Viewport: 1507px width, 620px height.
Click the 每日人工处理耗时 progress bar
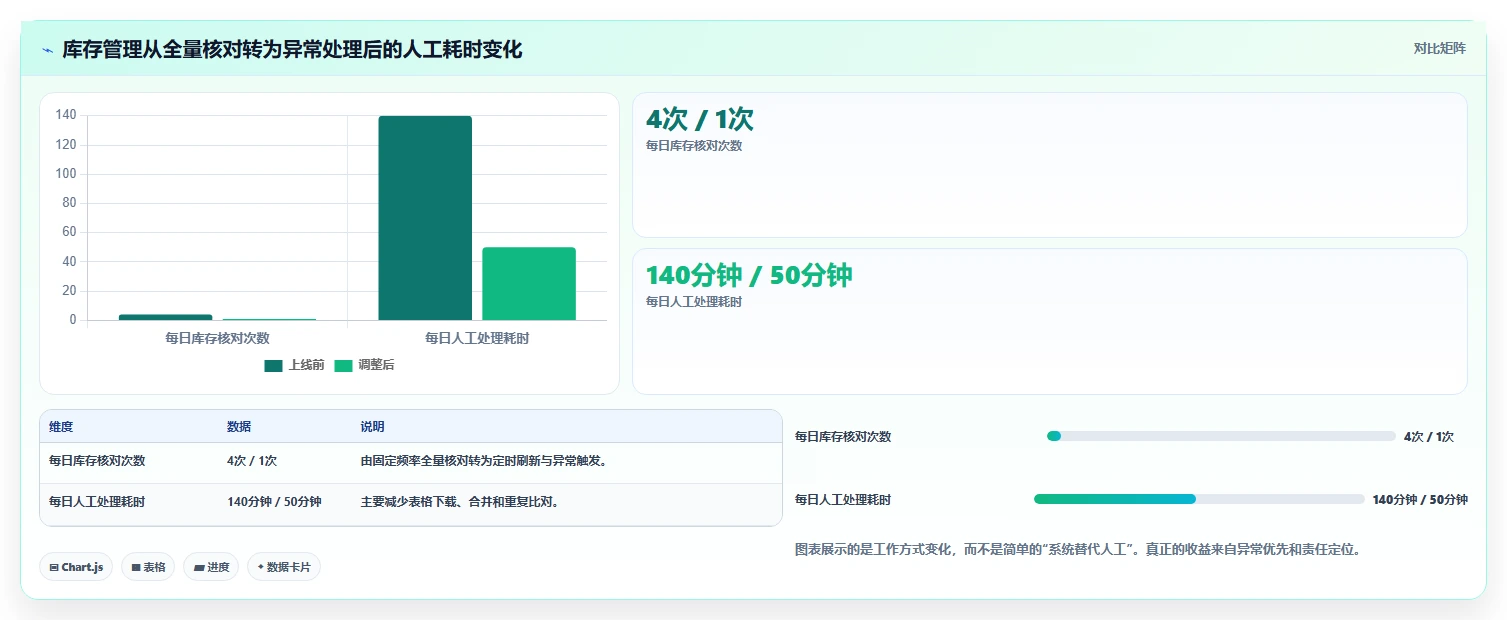click(1199, 499)
